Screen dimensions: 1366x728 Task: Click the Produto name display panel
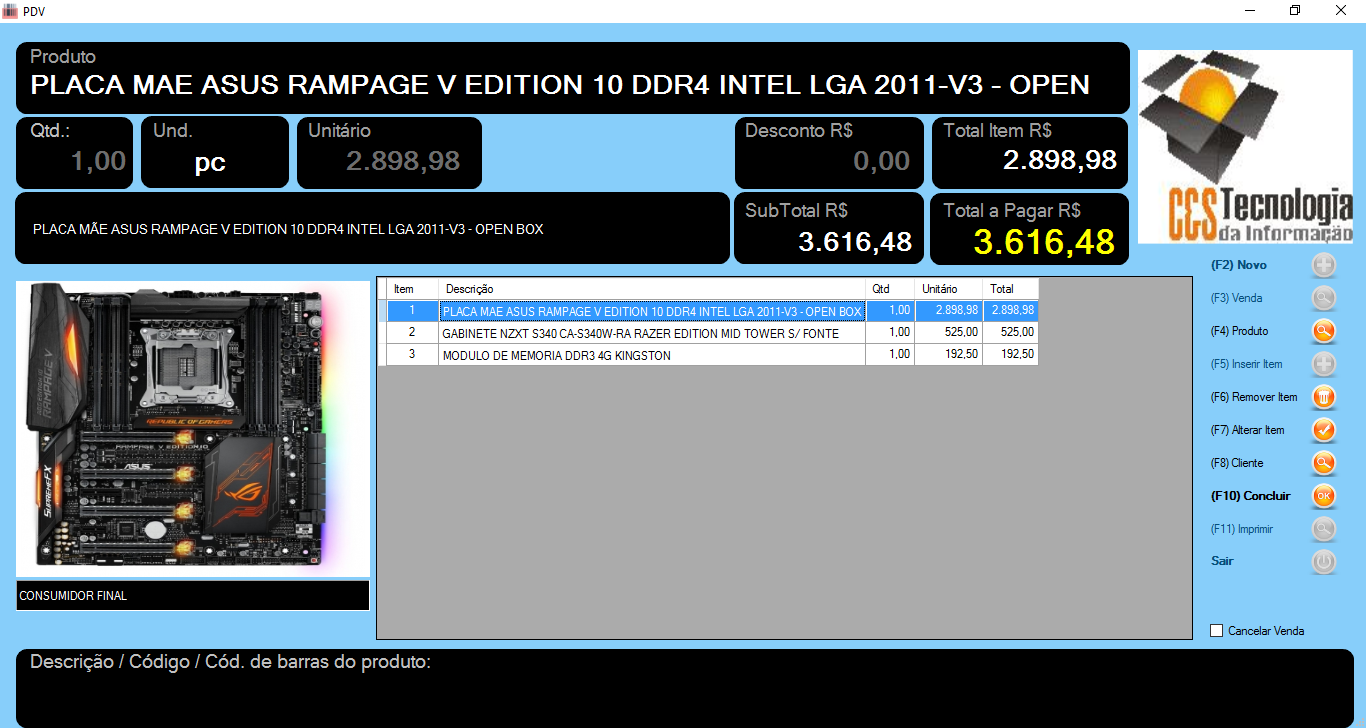573,78
